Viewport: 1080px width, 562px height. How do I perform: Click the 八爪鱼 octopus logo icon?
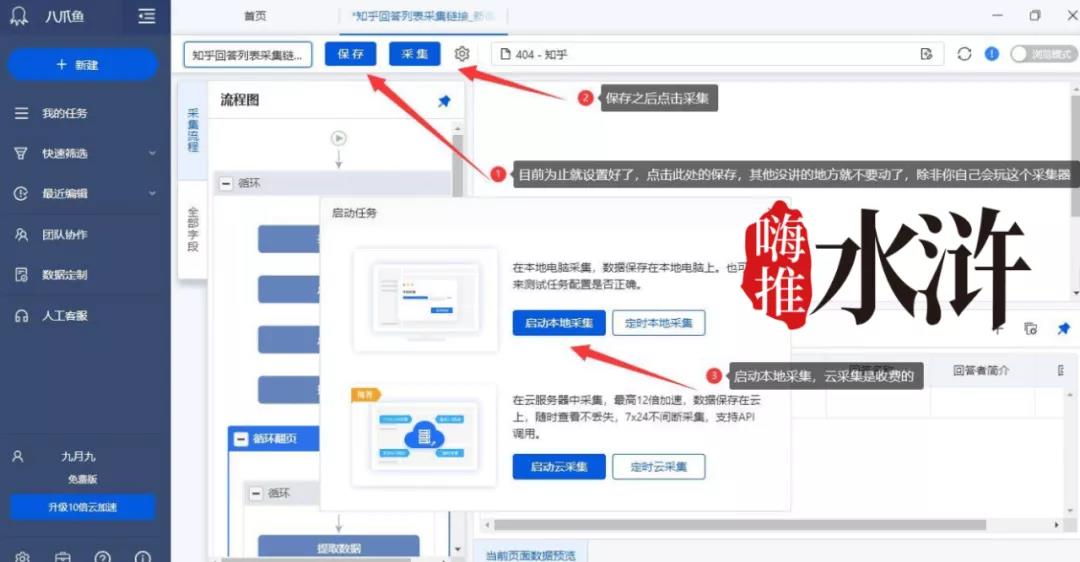click(x=19, y=15)
